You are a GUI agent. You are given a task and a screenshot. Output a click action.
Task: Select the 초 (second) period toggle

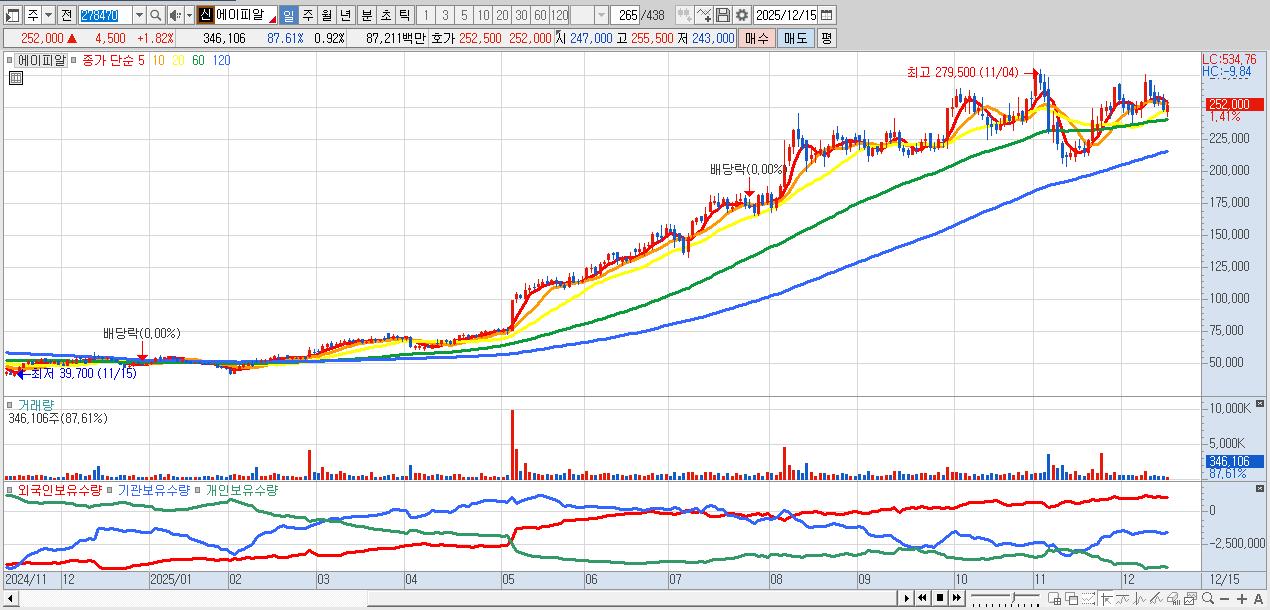385,15
